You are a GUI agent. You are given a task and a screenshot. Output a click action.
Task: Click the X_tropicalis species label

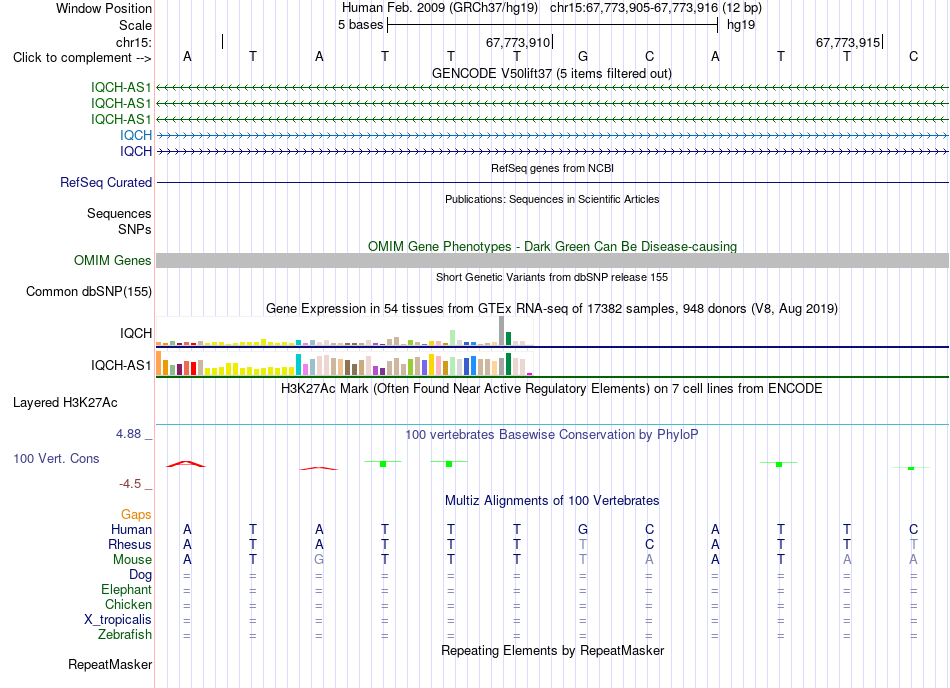(x=118, y=620)
